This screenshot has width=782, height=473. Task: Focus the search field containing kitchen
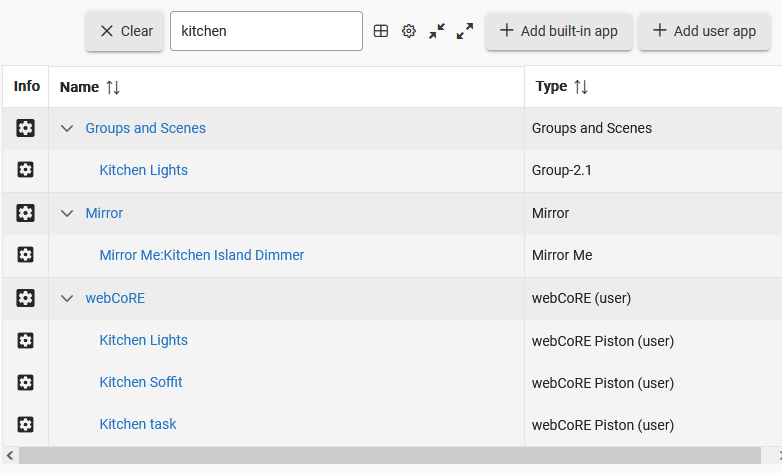(x=266, y=31)
